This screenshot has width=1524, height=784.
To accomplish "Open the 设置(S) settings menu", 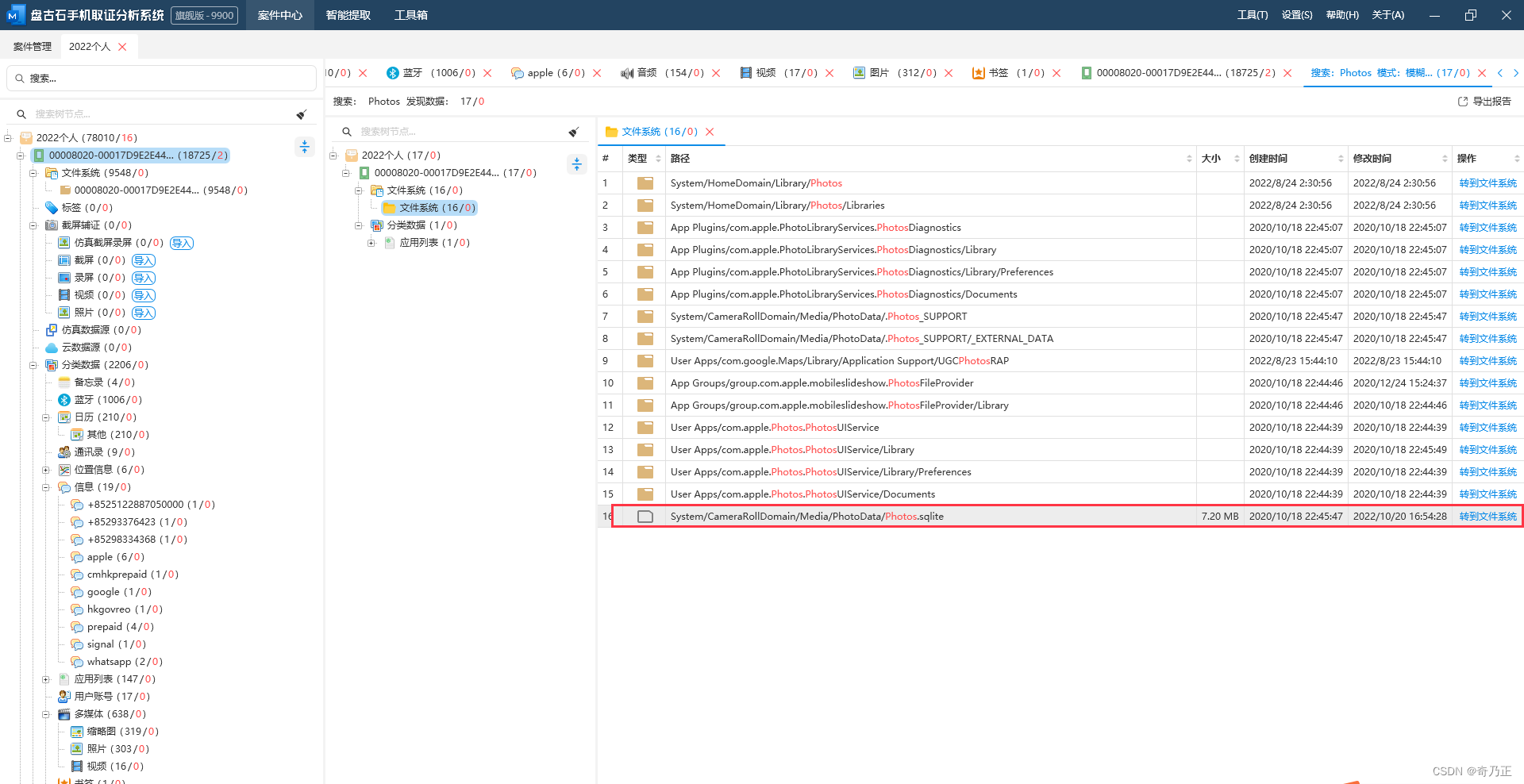I will tap(1297, 15).
